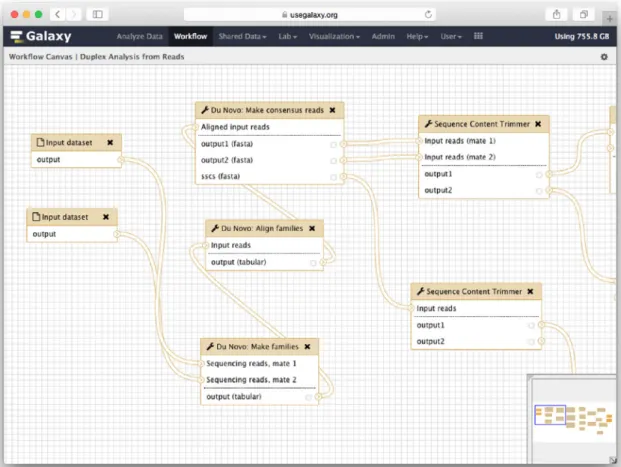The width and height of the screenshot is (621, 467).
Task: Toggle lower trimmer output1 checkbox
Action: [531, 326]
